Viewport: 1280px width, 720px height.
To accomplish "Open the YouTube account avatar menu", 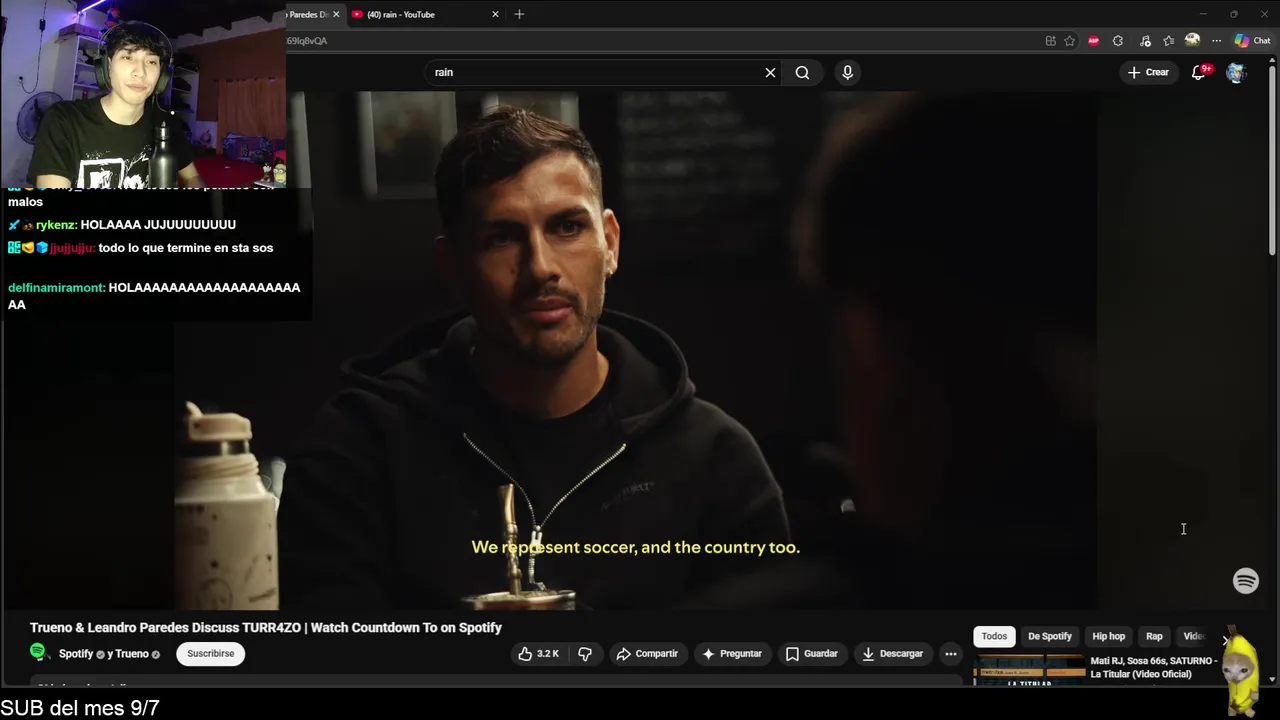I will pyautogui.click(x=1236, y=72).
